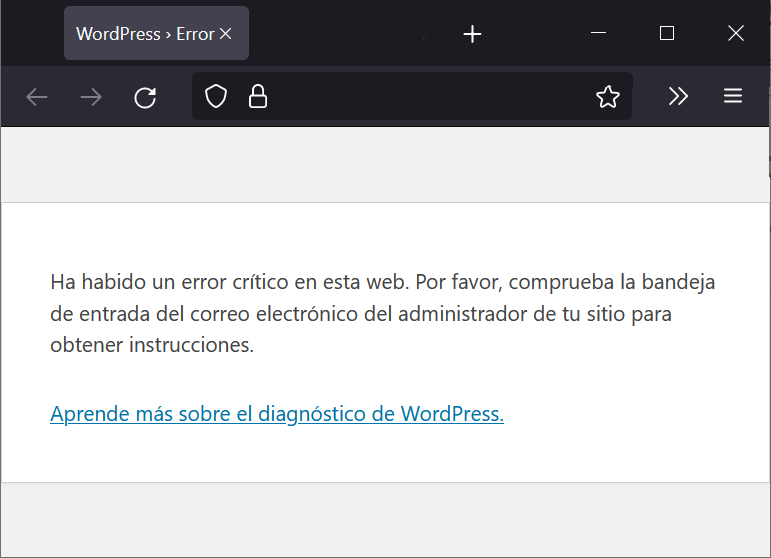Open 'Aprende más sobre el diagnóstico' link
The height and width of the screenshot is (558, 771).
coord(277,414)
